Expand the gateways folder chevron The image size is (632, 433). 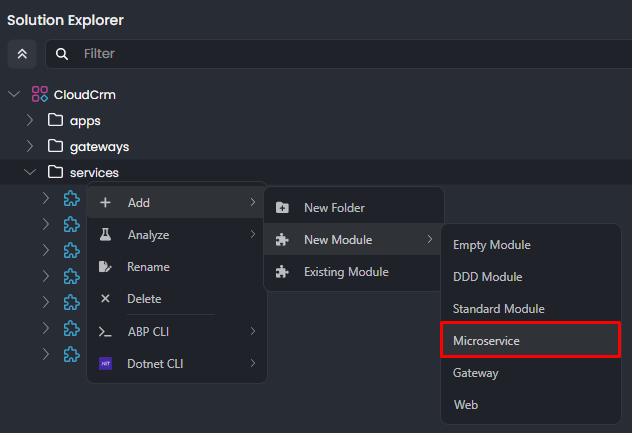tap(30, 146)
